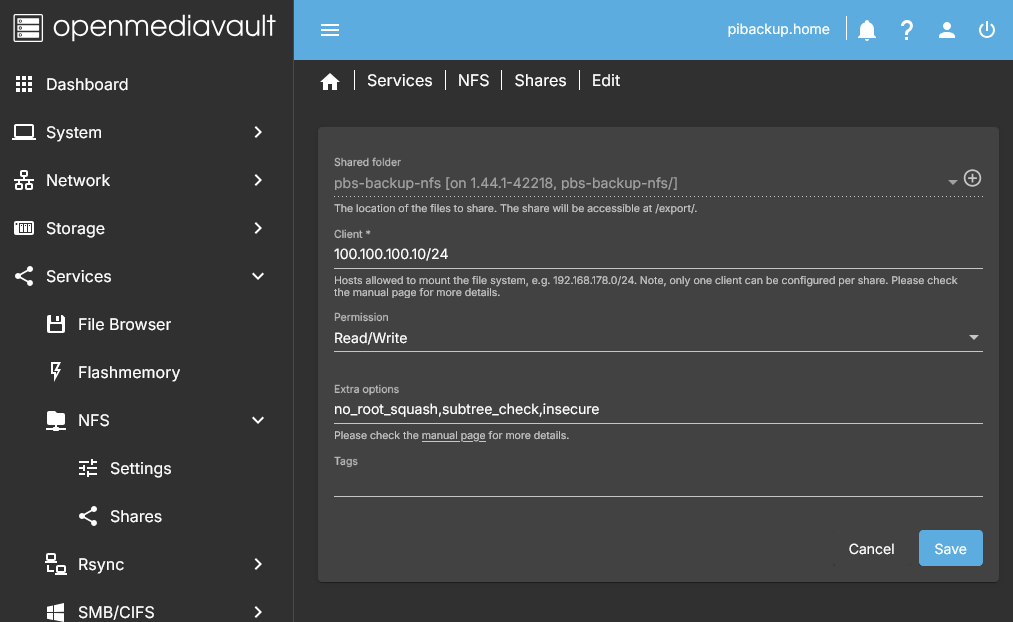
Task: Click the power icon in the top bar
Action: click(987, 30)
